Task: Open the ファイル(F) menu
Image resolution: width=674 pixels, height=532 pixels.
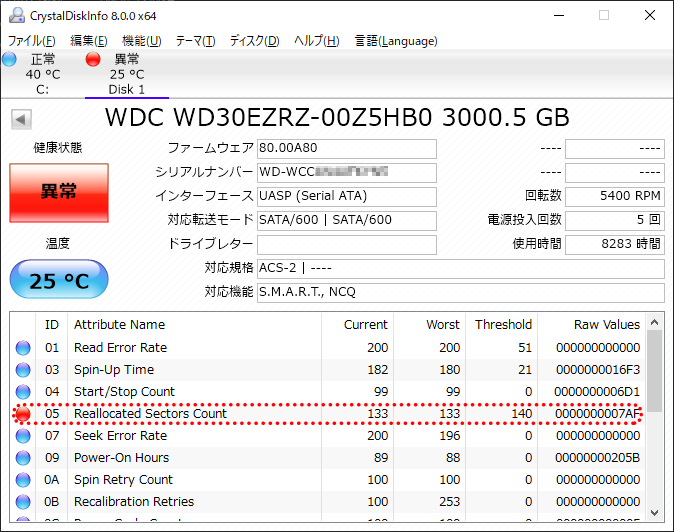Action: point(32,41)
